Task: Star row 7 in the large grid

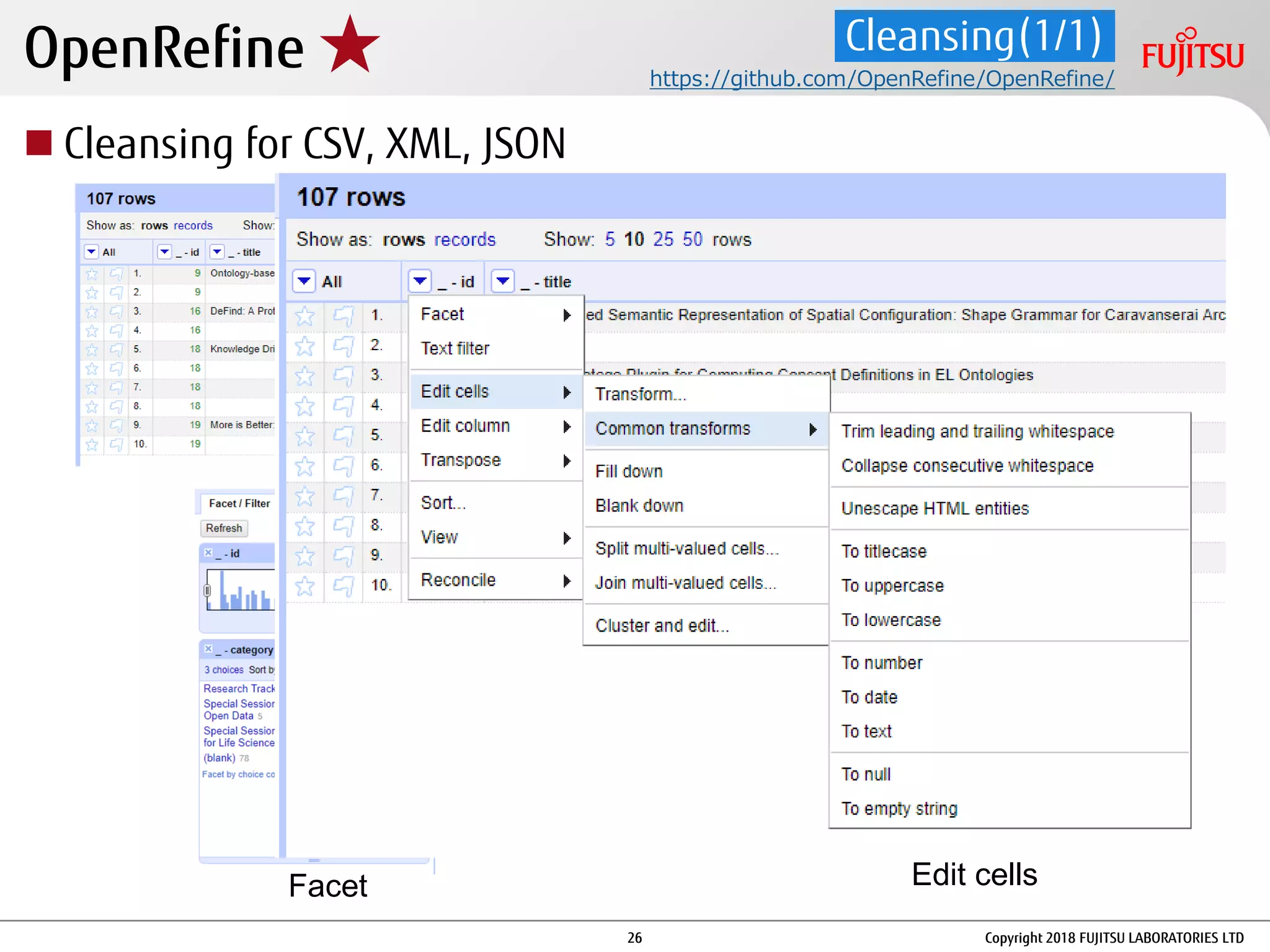Action: 304,496
